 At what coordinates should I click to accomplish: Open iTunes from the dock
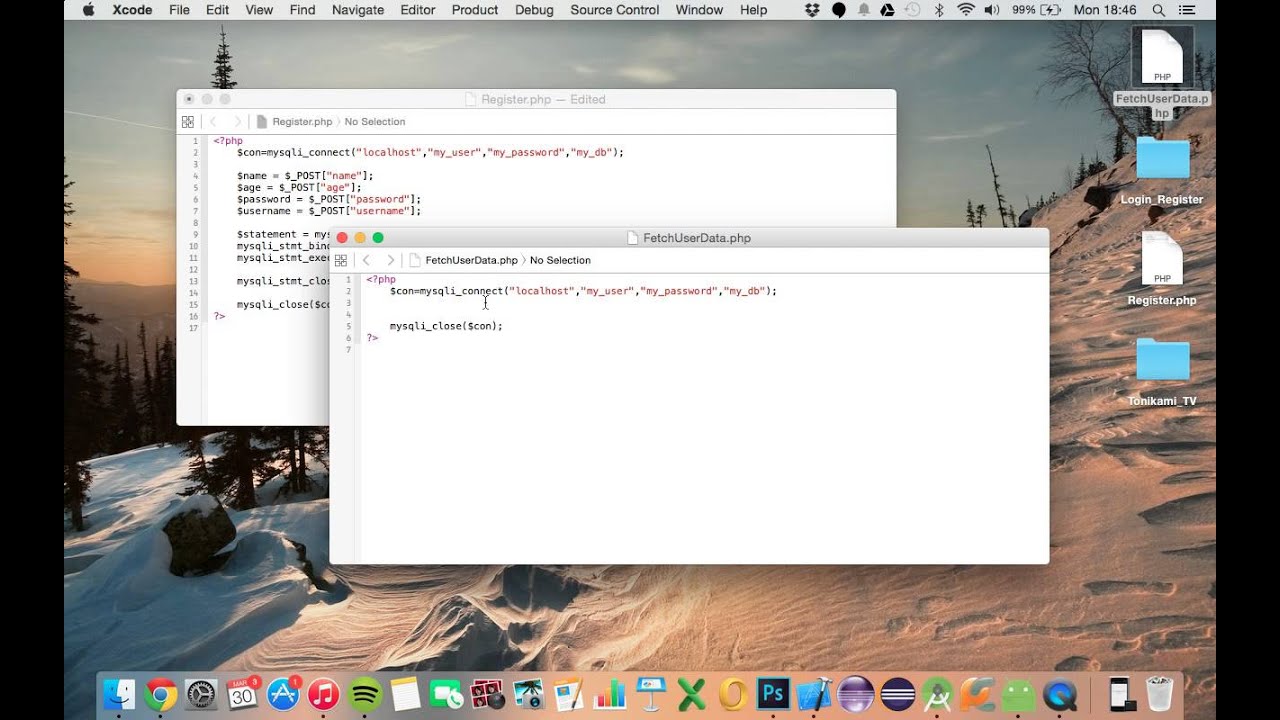(x=324, y=693)
